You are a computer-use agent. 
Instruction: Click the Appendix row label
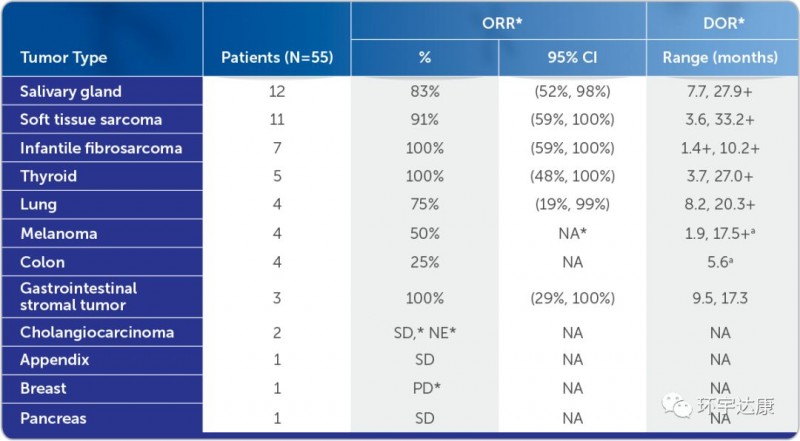point(55,360)
